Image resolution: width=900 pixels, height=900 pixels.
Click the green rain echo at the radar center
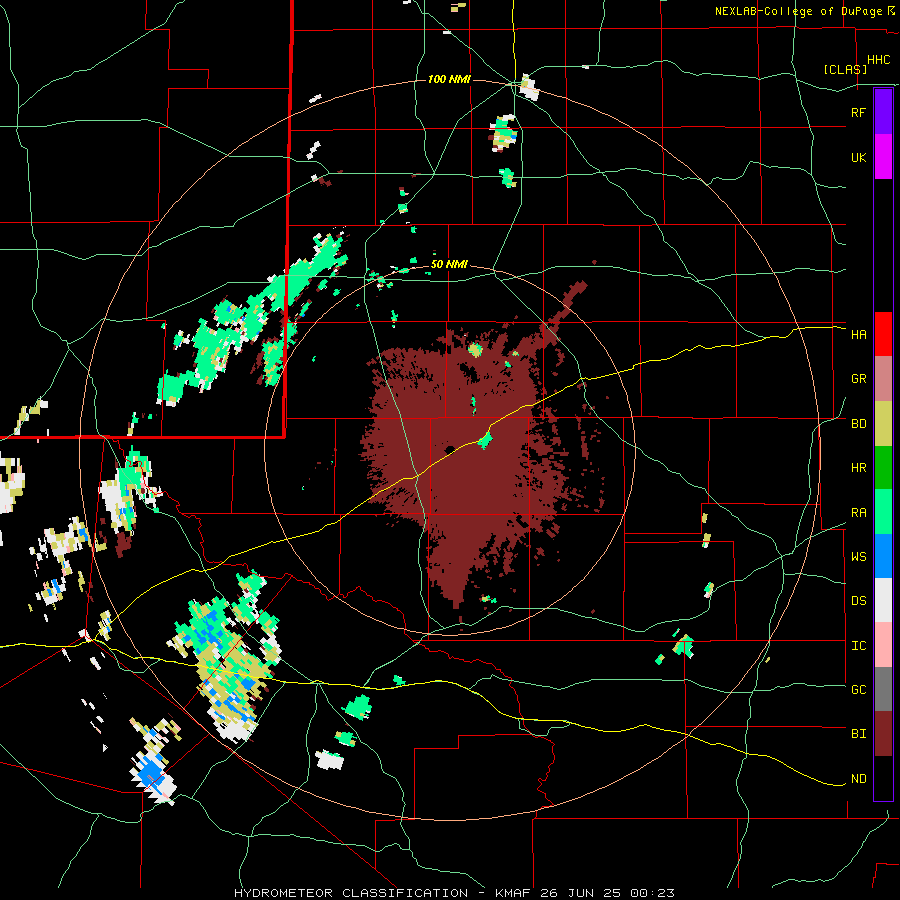click(x=485, y=441)
